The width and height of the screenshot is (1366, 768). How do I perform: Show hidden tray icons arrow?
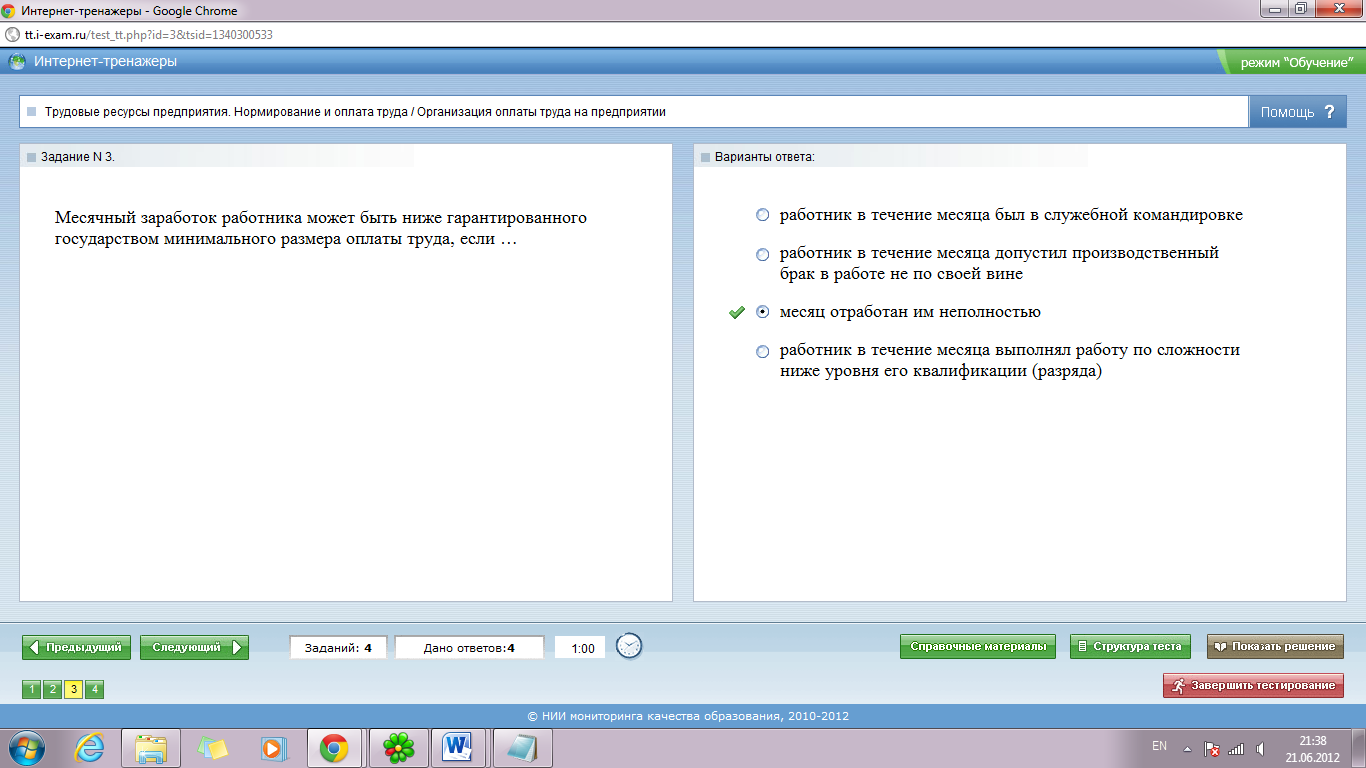pyautogui.click(x=1187, y=748)
